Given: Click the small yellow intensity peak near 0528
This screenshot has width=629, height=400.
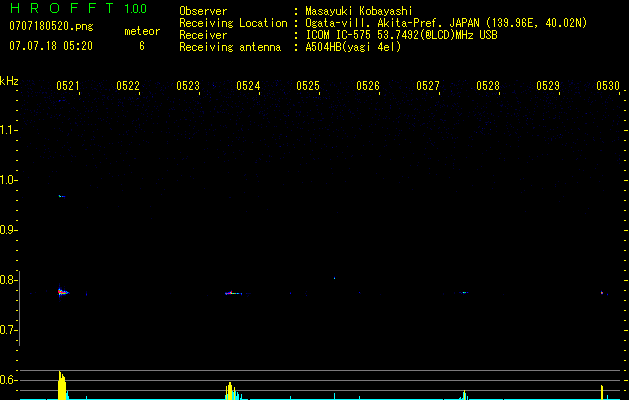Looking at the screenshot, I should point(464,395).
